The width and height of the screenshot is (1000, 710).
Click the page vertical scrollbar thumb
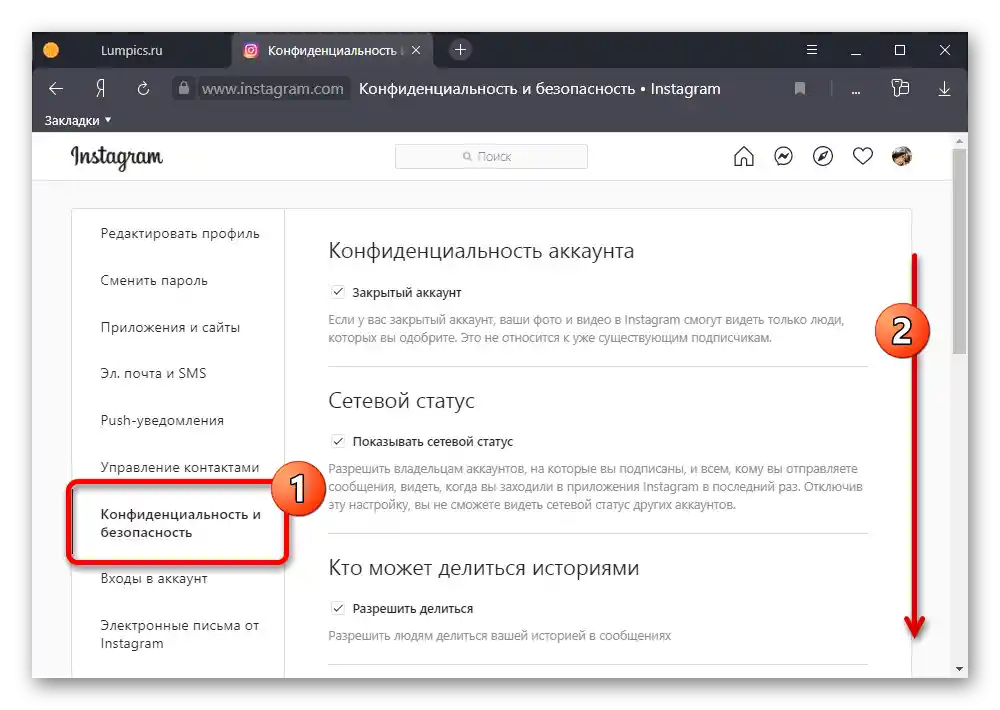click(x=959, y=250)
